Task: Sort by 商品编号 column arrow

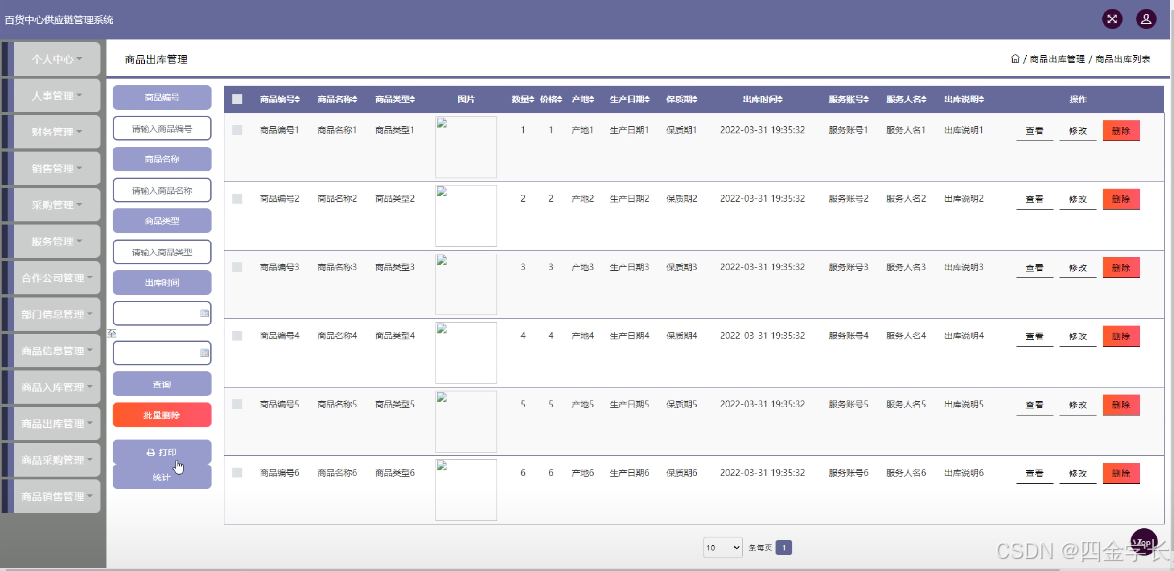Action: click(x=299, y=100)
